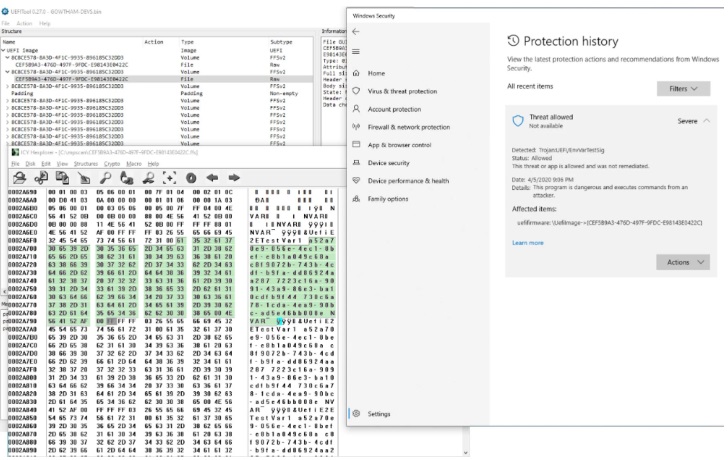
Task: Select Device security in sidebar
Action: [x=388, y=163]
